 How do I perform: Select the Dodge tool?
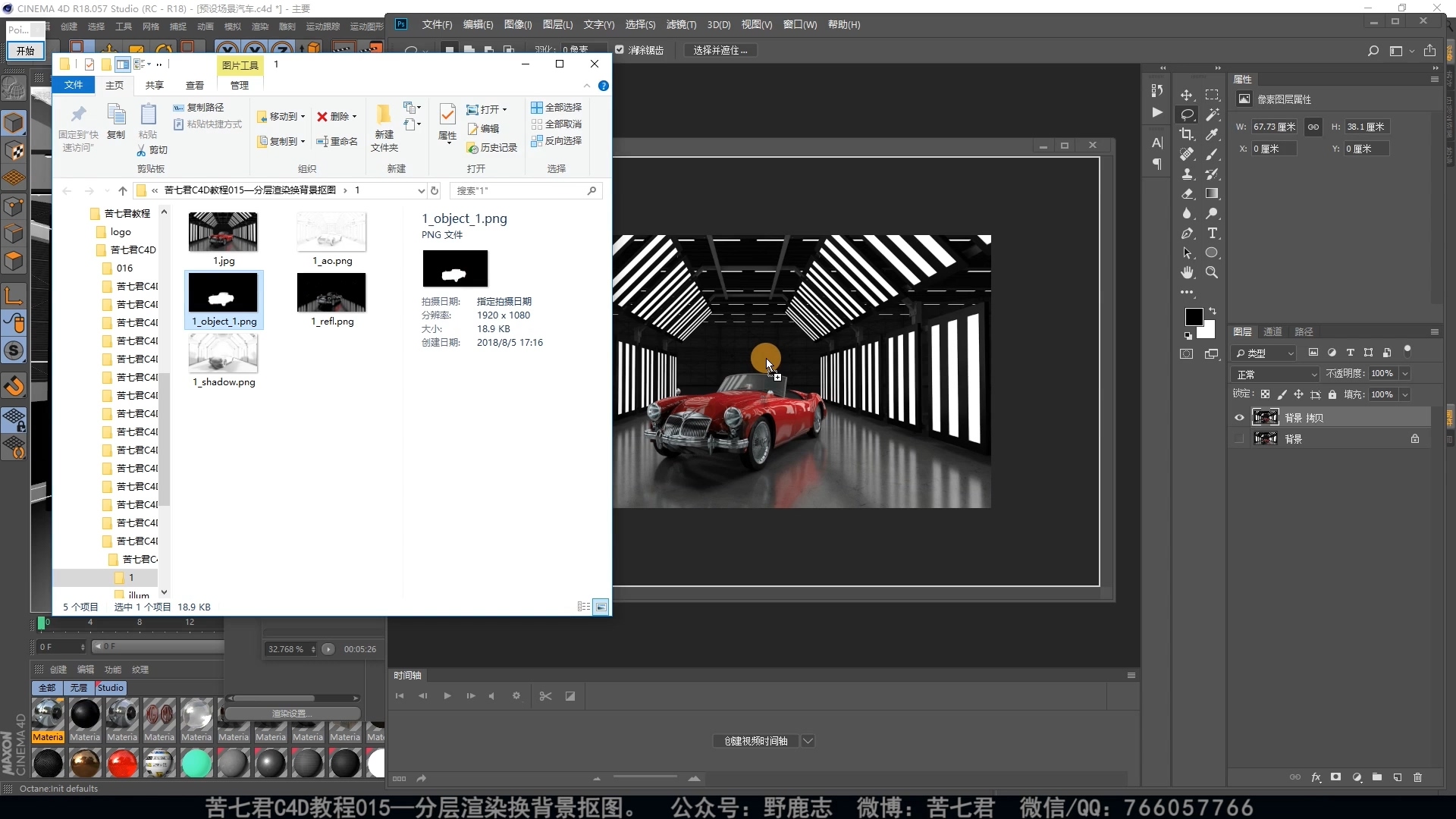1213,213
